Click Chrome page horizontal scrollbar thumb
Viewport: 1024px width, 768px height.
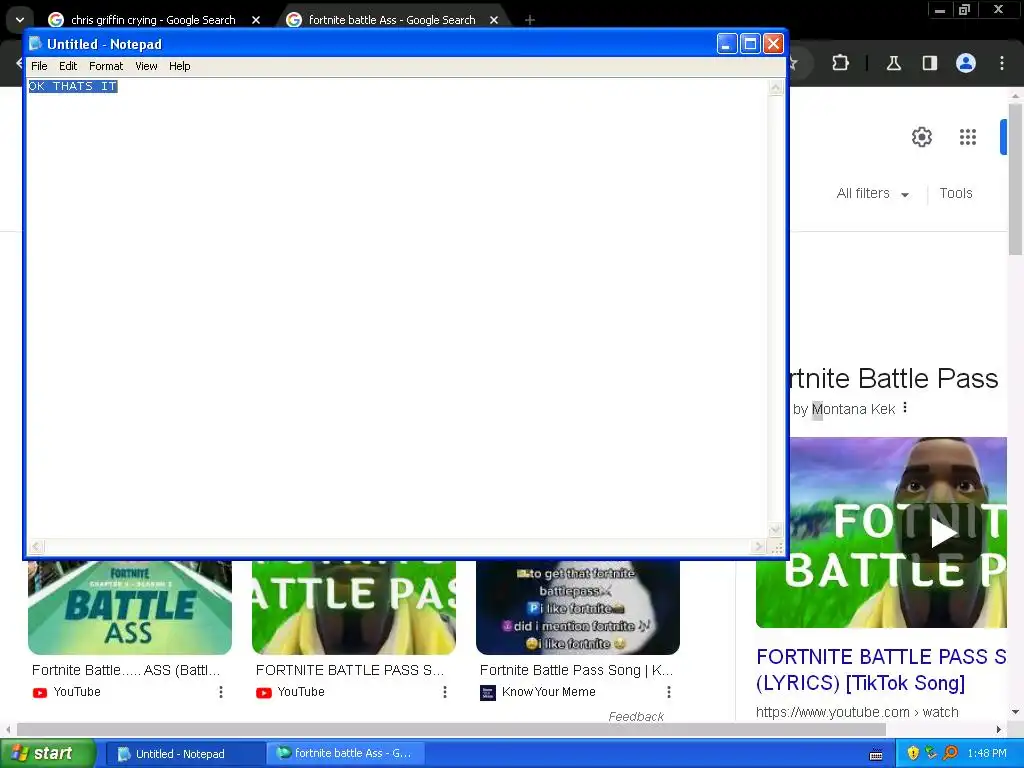(x=451, y=729)
